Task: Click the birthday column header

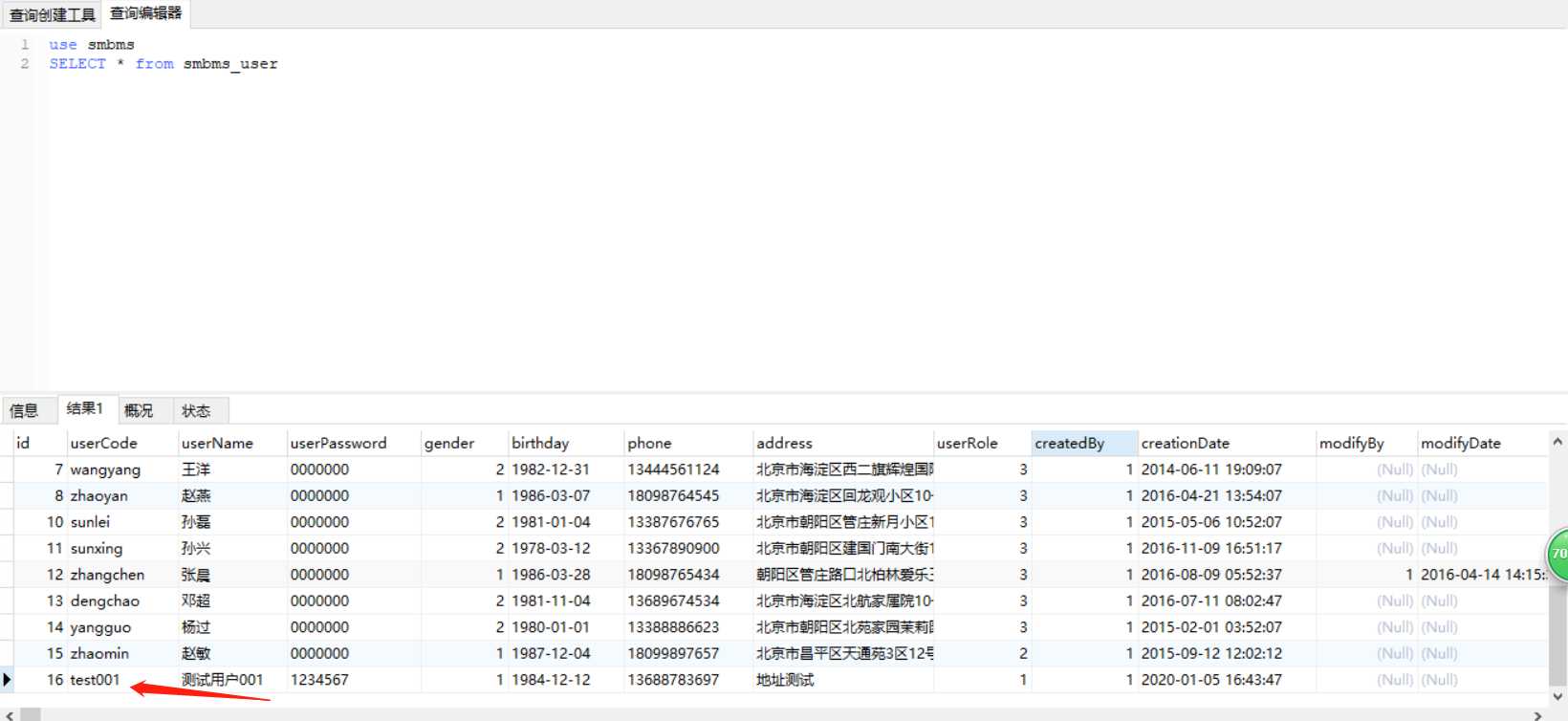Action: [x=566, y=443]
